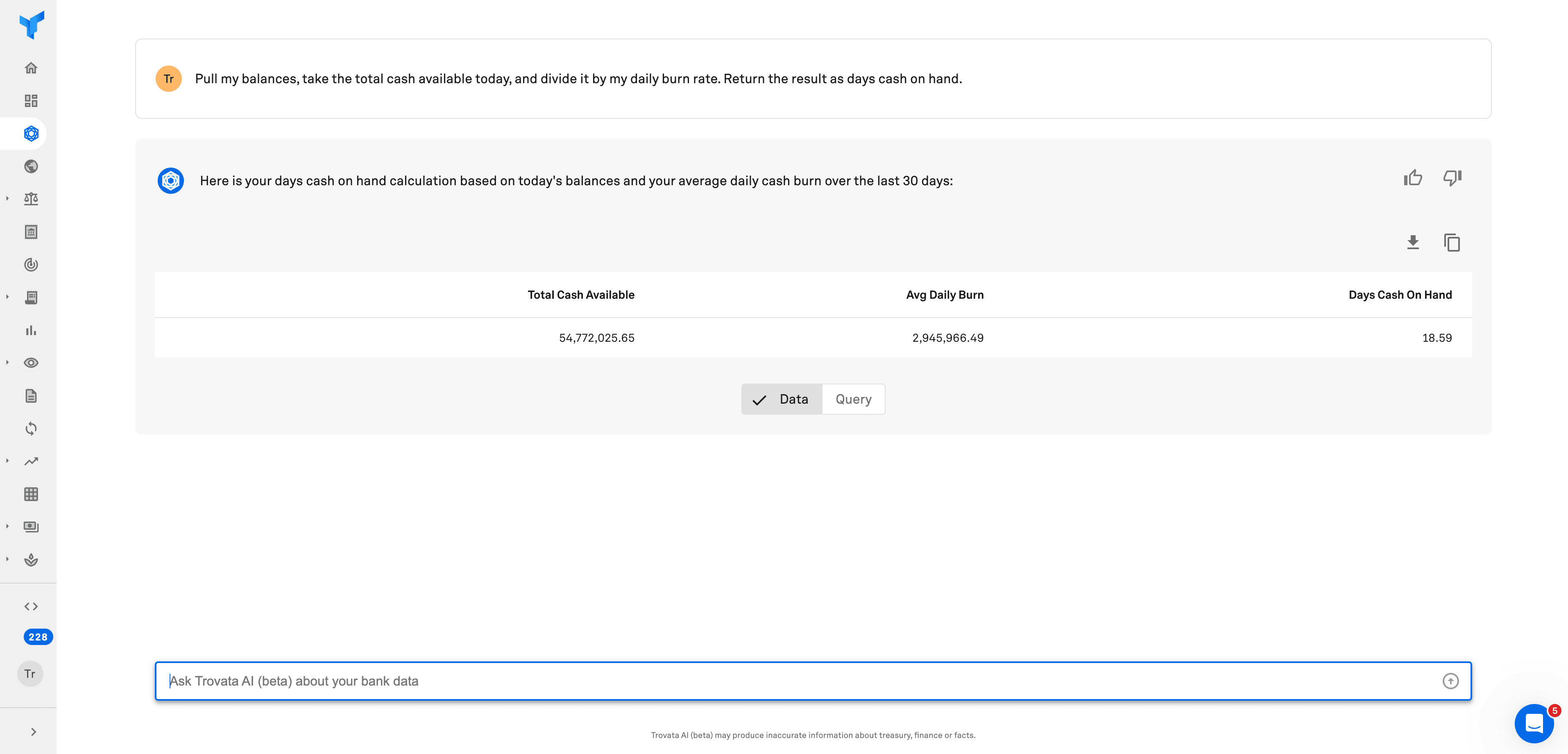The image size is (1568, 754).
Task: Open the developer code brackets icon
Action: click(31, 606)
